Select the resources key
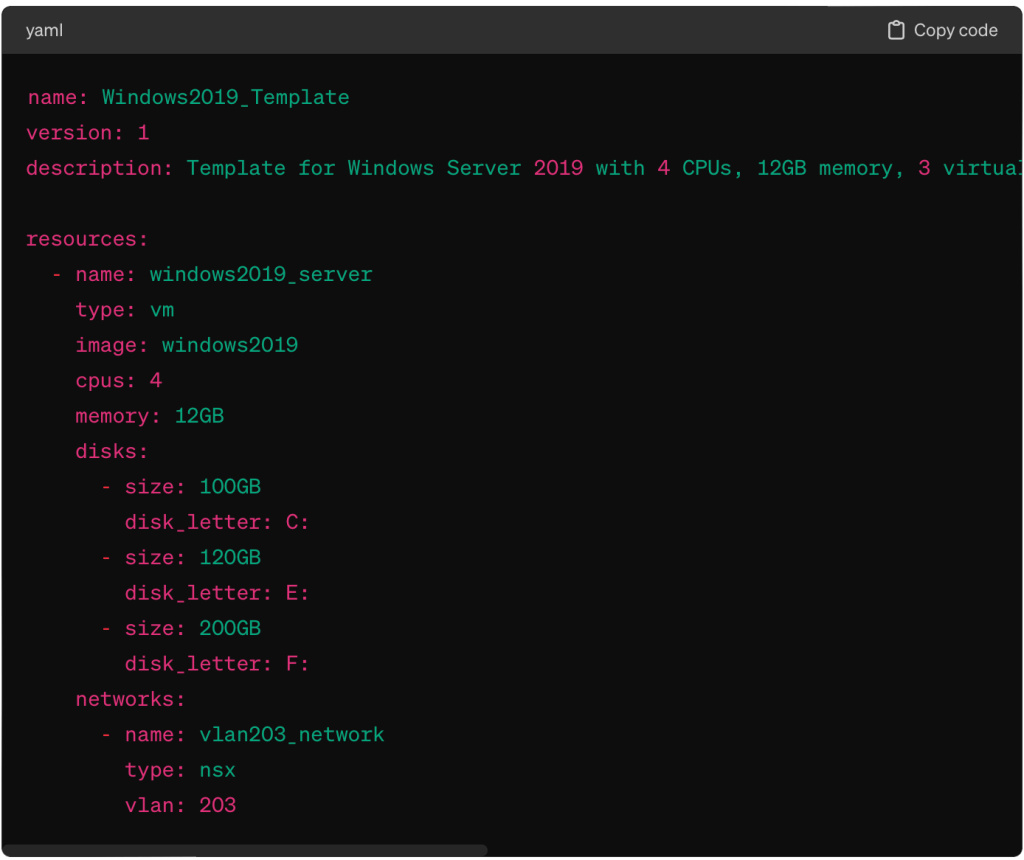The height and width of the screenshot is (860, 1024). [86, 240]
